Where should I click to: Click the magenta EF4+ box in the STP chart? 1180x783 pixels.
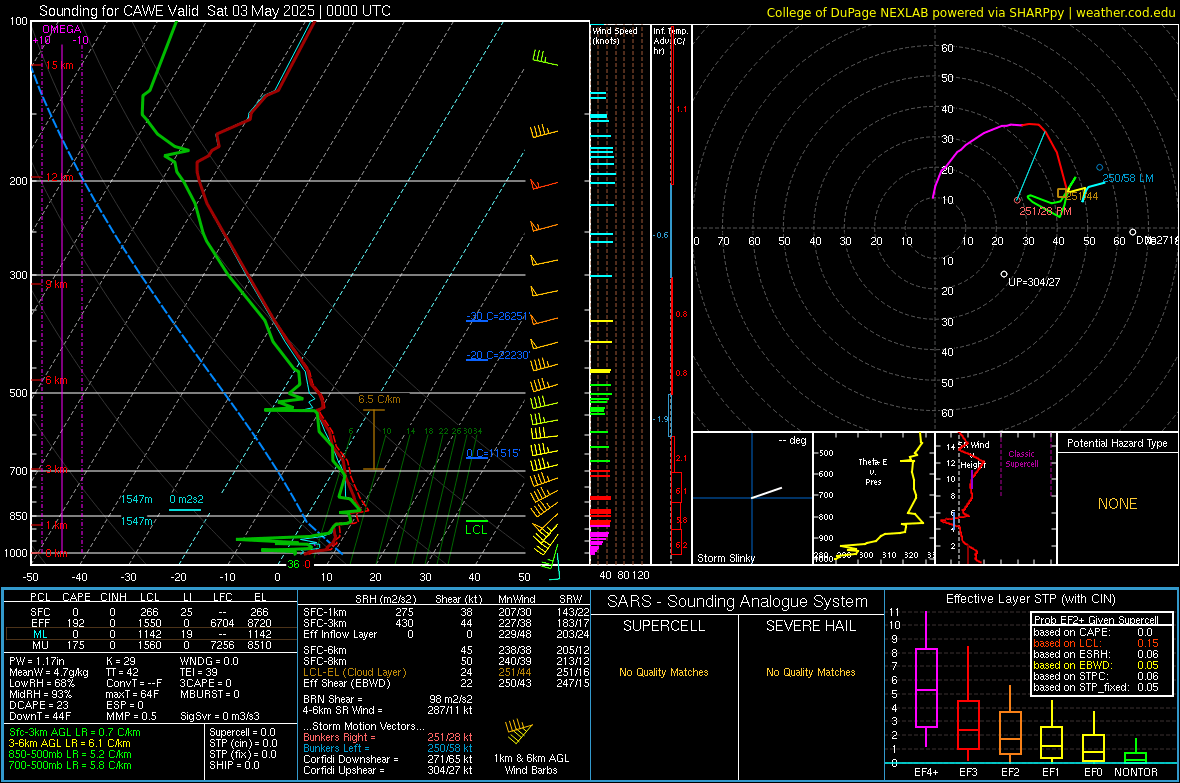[x=926, y=687]
